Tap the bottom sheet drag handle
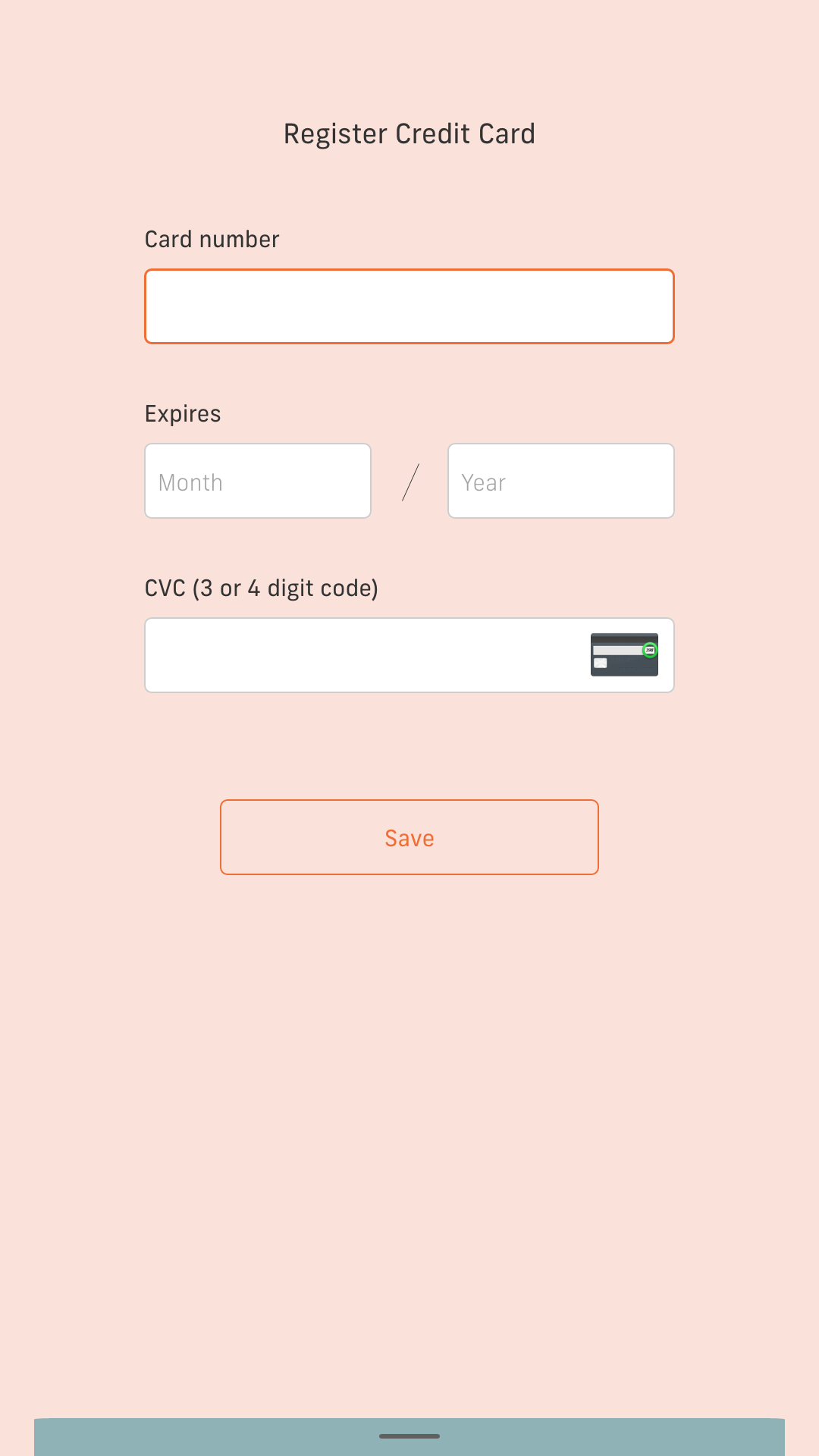Image resolution: width=819 pixels, height=1456 pixels. click(409, 1436)
